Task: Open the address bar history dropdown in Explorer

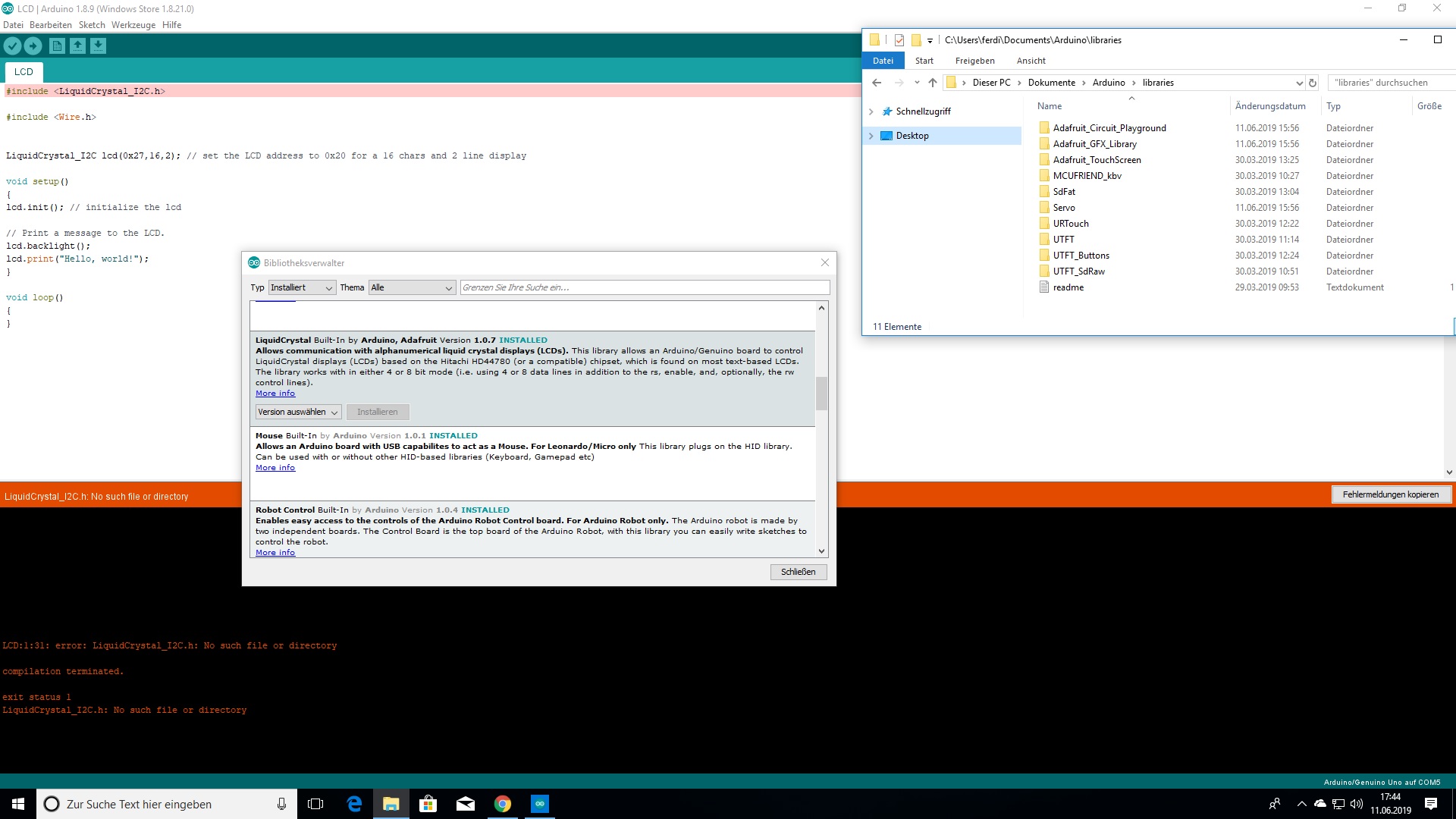Action: coord(1299,83)
